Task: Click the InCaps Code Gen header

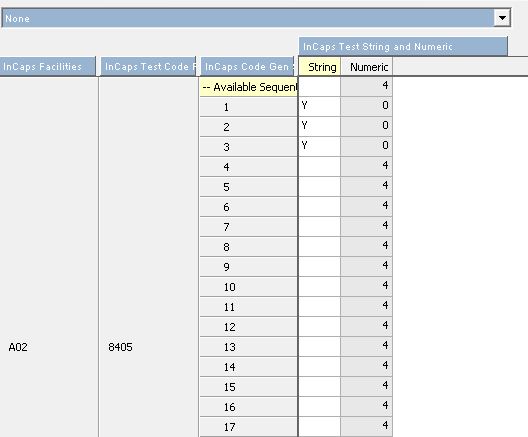Action: coord(248,66)
